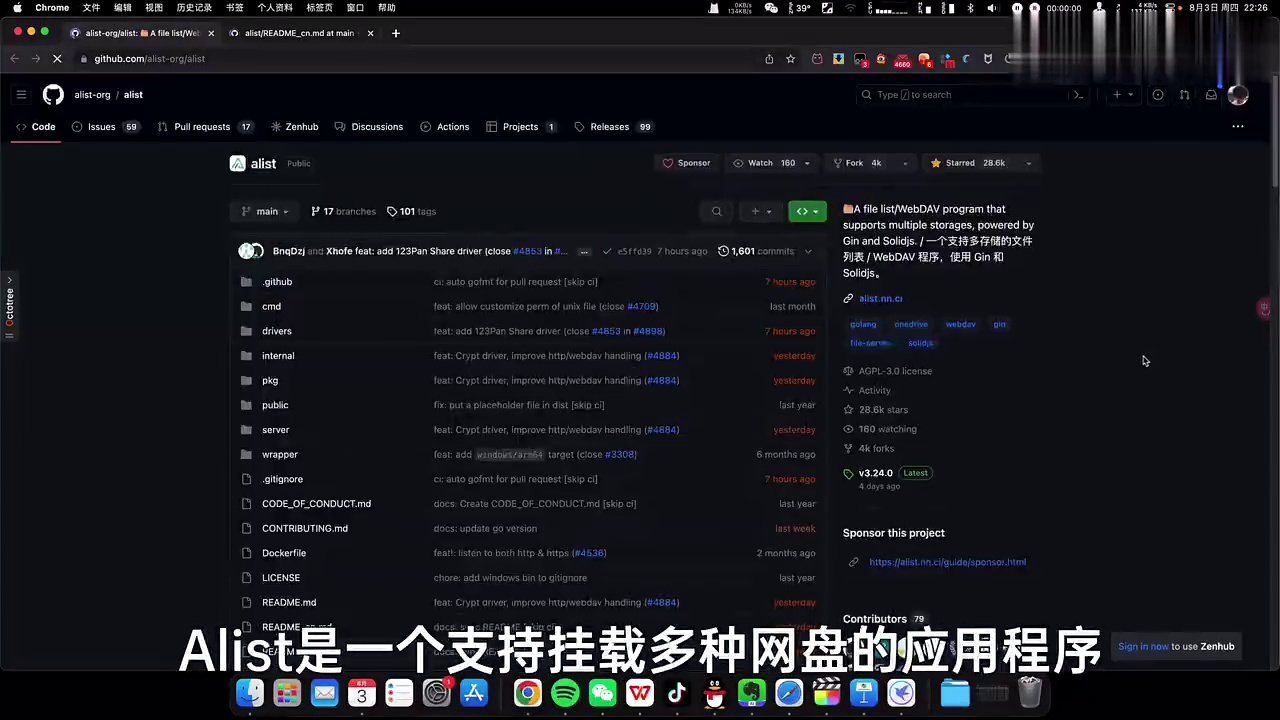Open the Projects tab
1280x720 pixels.
(x=521, y=127)
